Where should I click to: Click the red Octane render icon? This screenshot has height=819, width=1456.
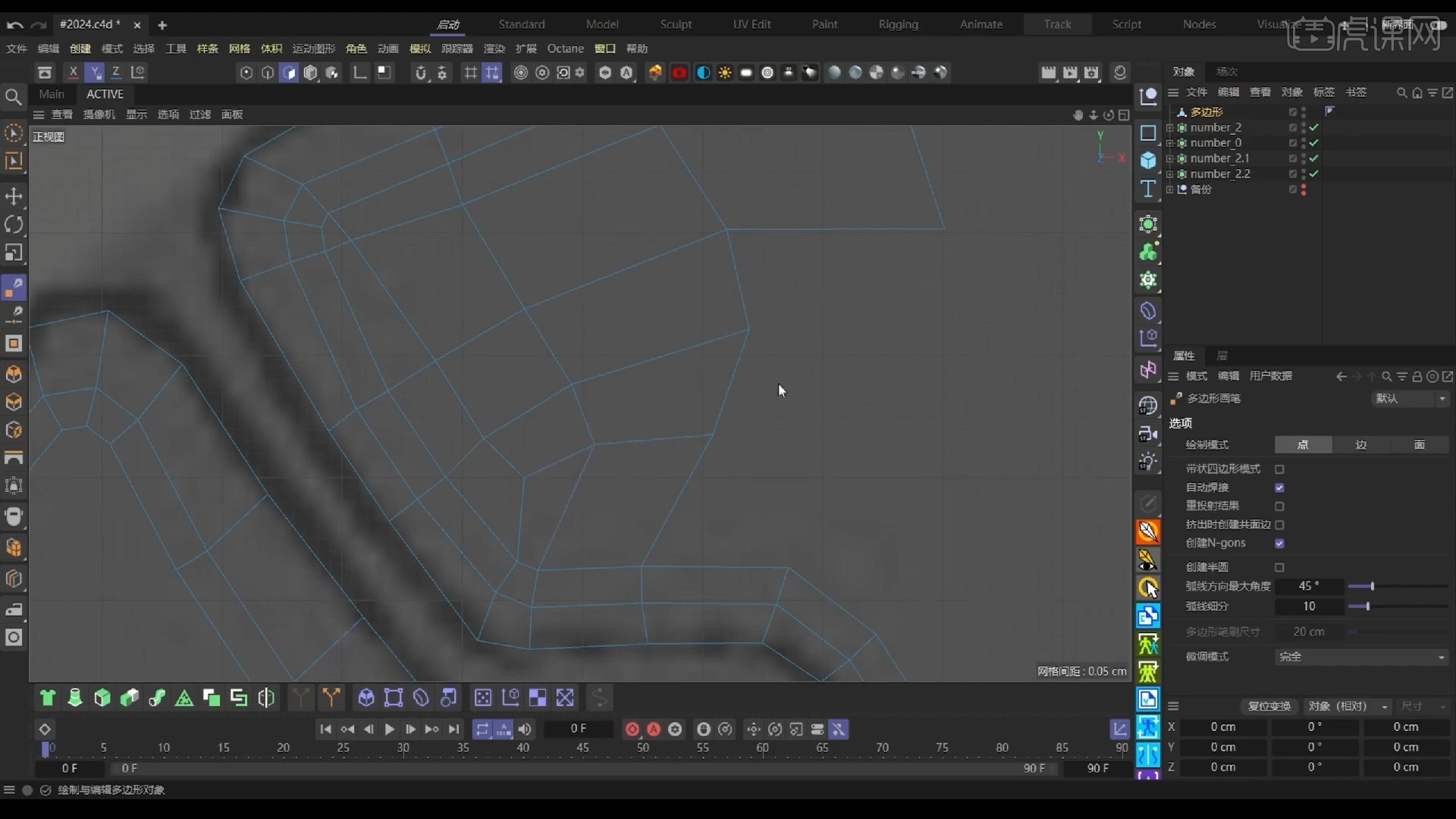point(679,73)
